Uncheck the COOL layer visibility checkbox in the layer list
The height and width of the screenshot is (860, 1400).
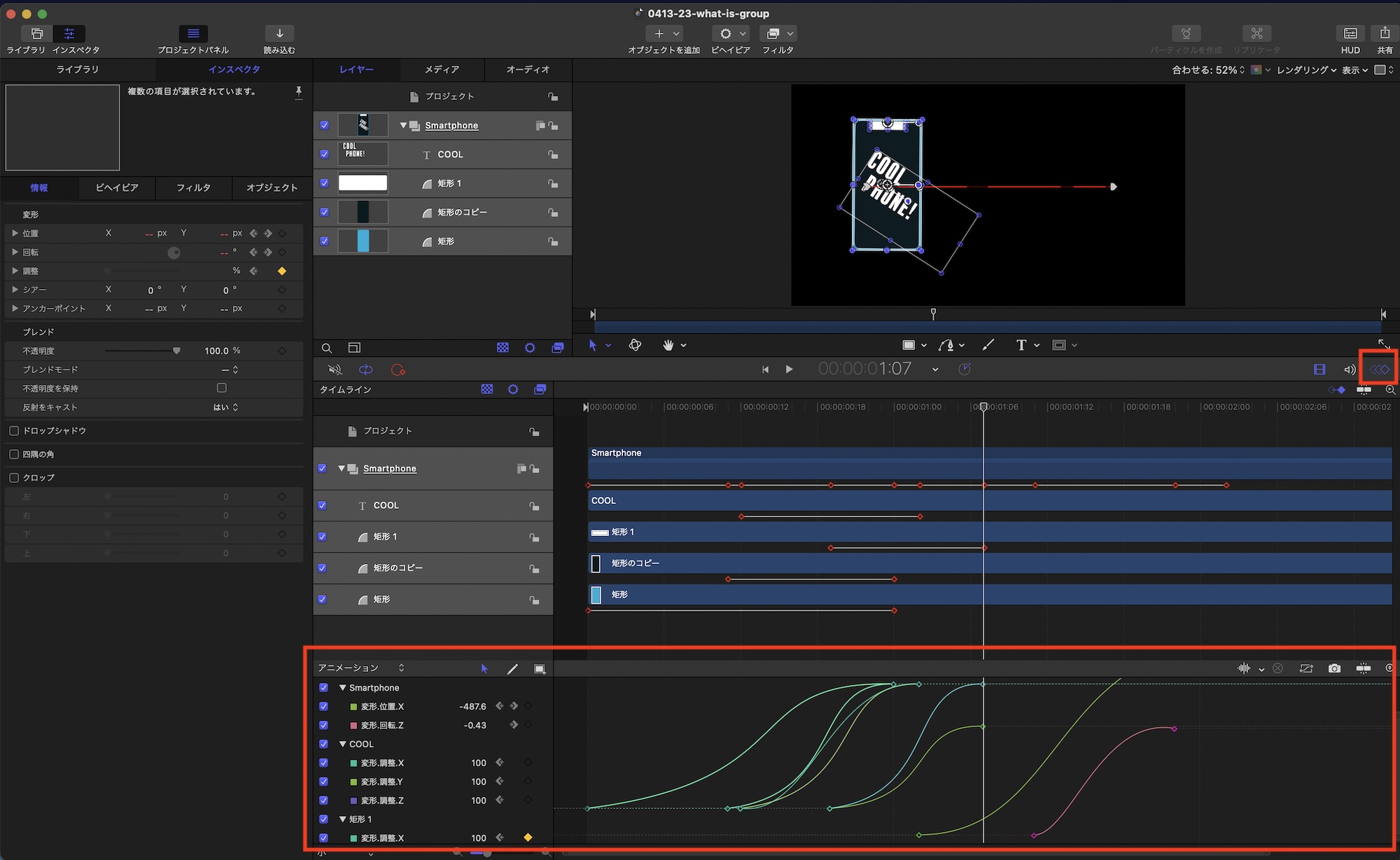(x=324, y=154)
